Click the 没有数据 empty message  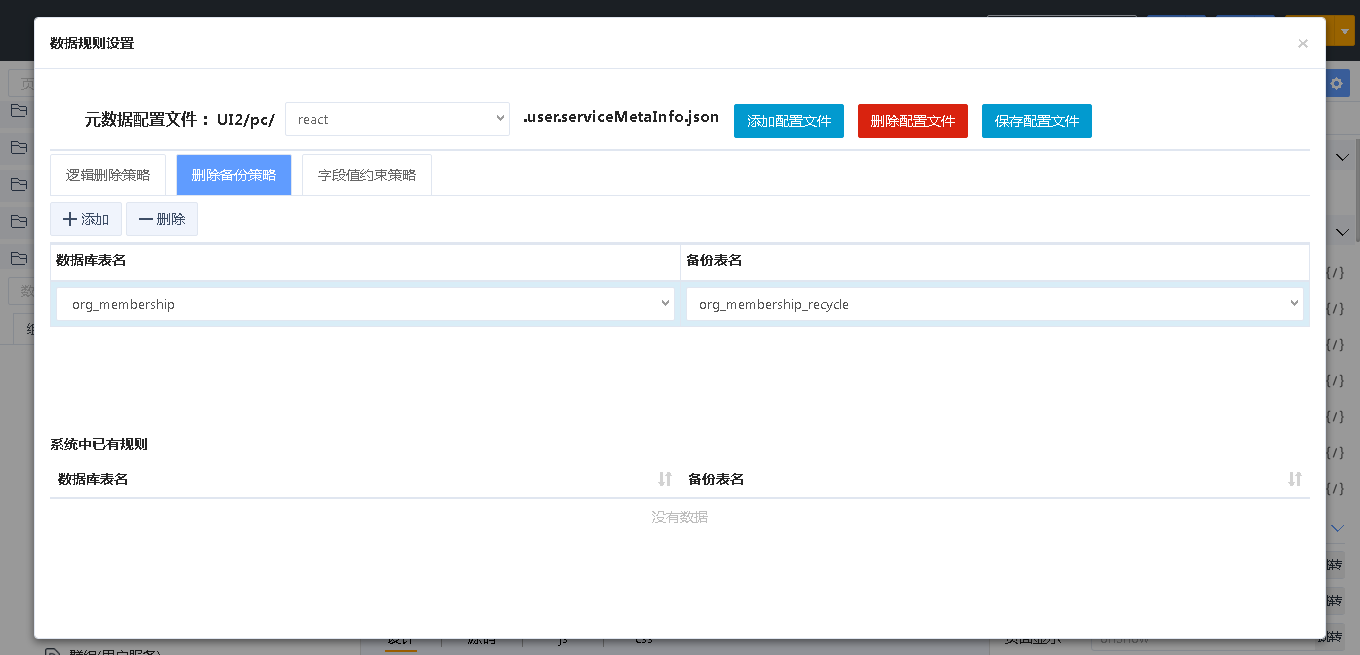(680, 517)
